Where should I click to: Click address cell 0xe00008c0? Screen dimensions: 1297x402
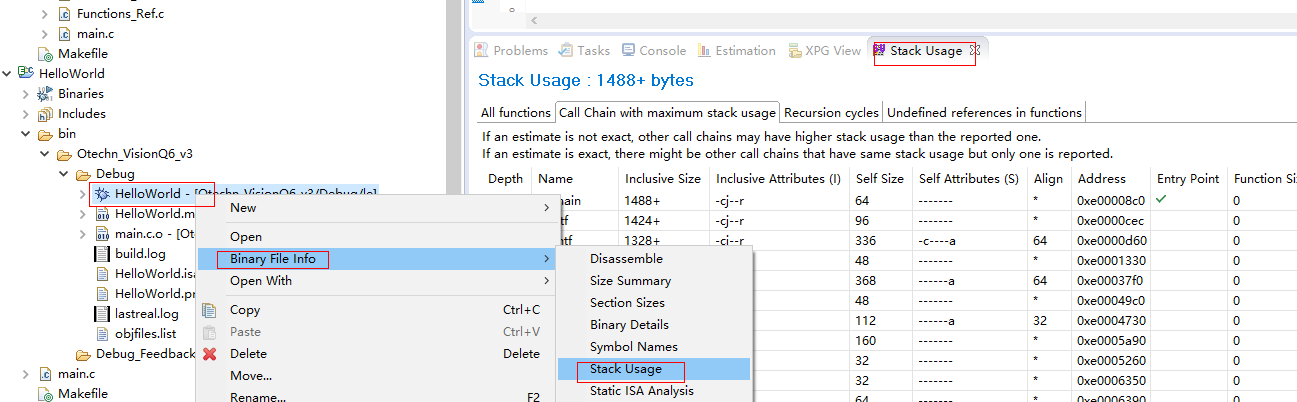(1110, 200)
